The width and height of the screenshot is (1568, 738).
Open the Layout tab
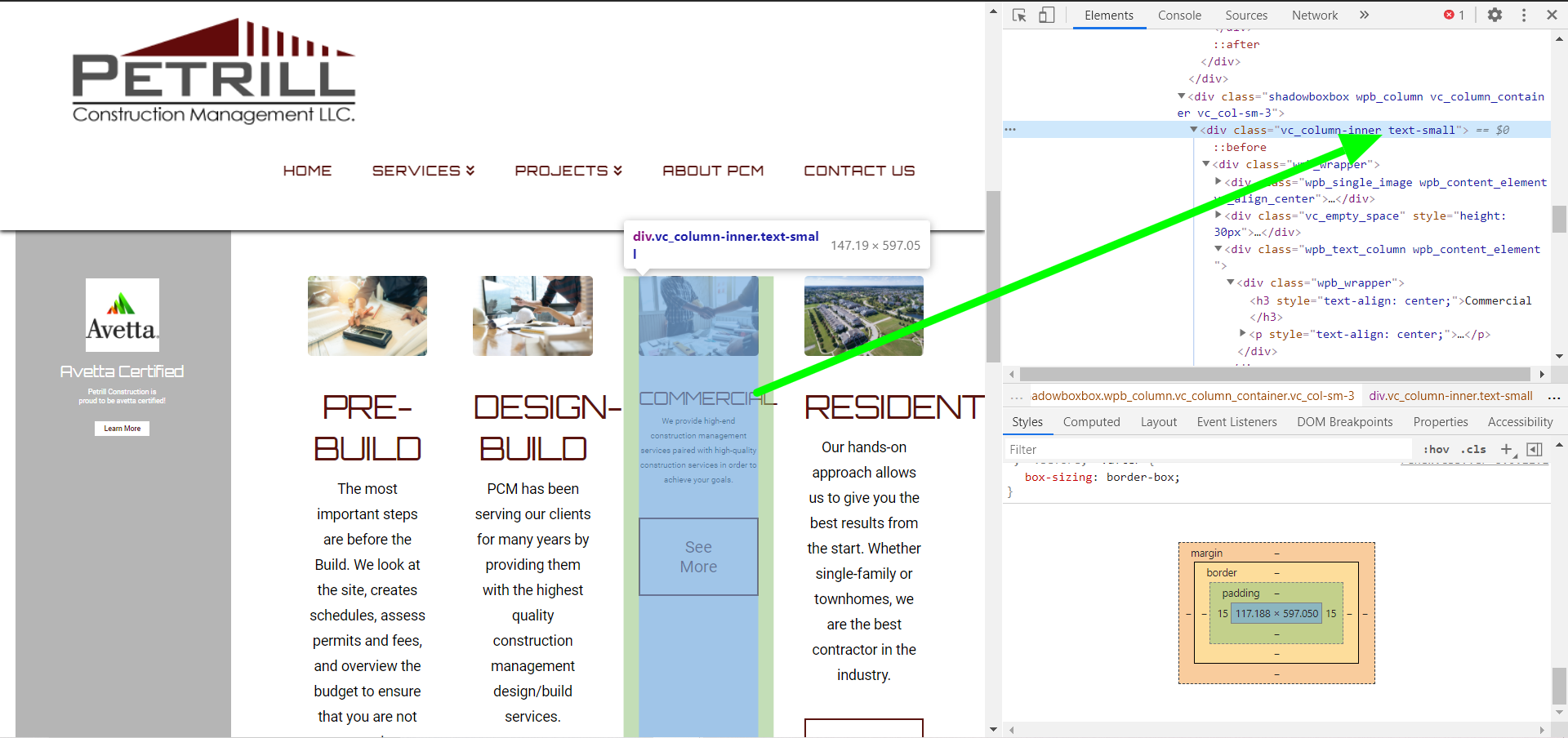[1159, 422]
